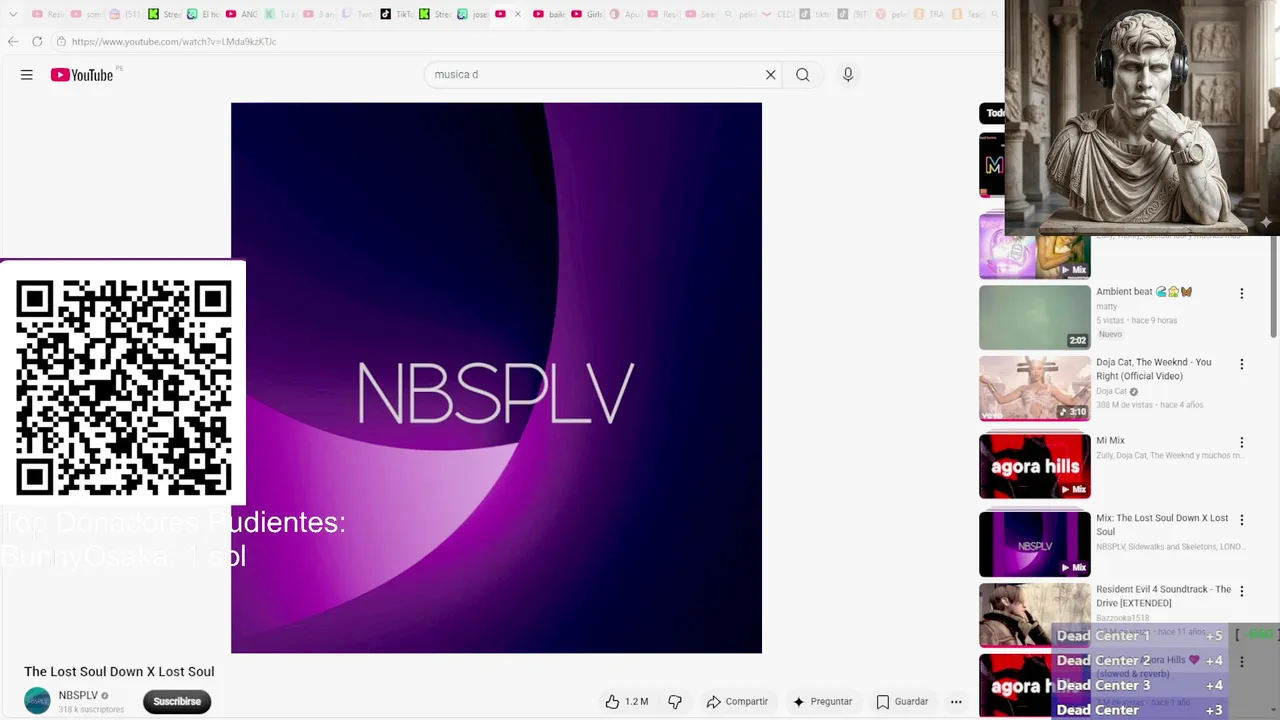Screen dimensions: 1280x720
Task: Open more actions ellipsis below the video
Action: click(x=956, y=702)
